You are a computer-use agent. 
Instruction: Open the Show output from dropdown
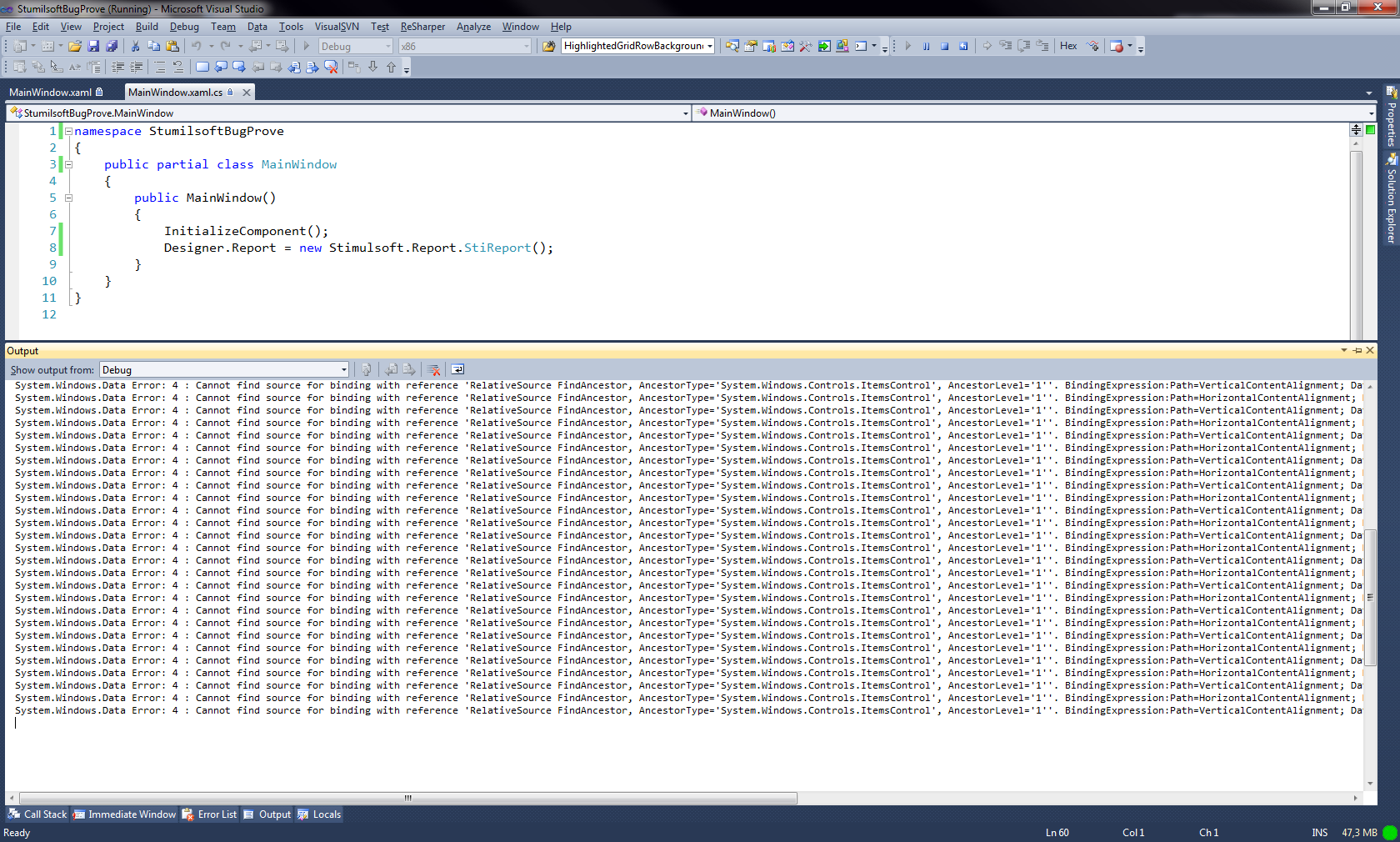224,370
